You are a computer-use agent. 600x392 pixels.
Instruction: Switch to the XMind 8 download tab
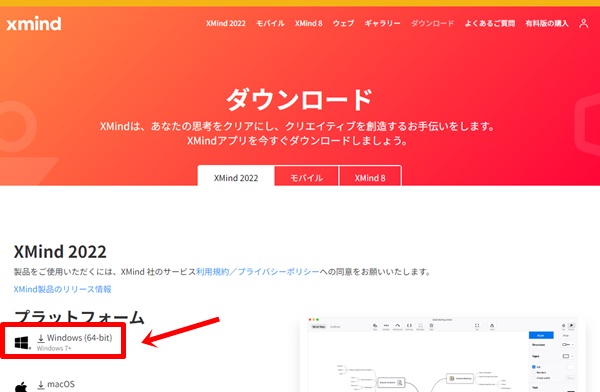point(370,176)
